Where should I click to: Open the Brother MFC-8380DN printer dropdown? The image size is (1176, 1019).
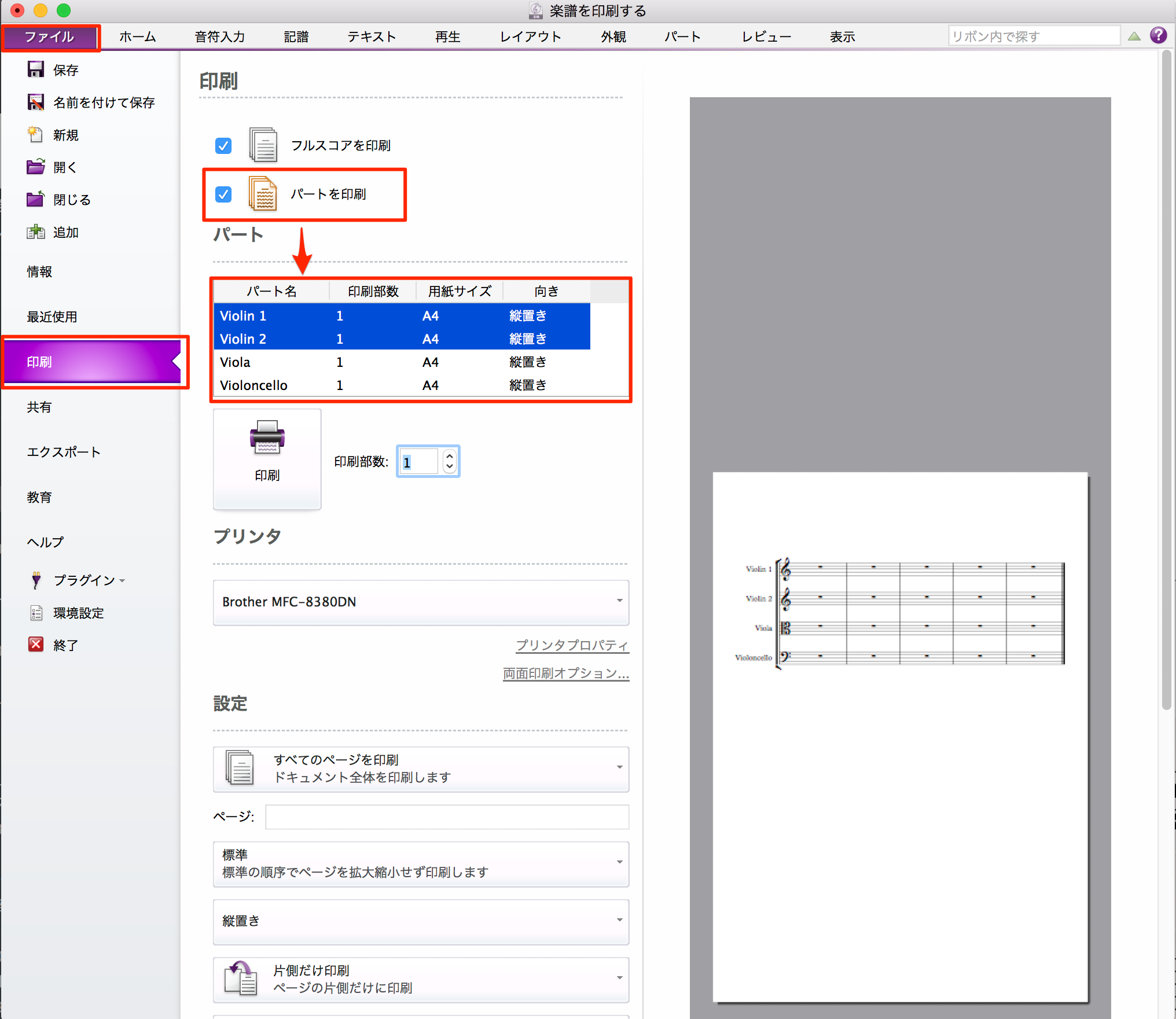tap(421, 602)
